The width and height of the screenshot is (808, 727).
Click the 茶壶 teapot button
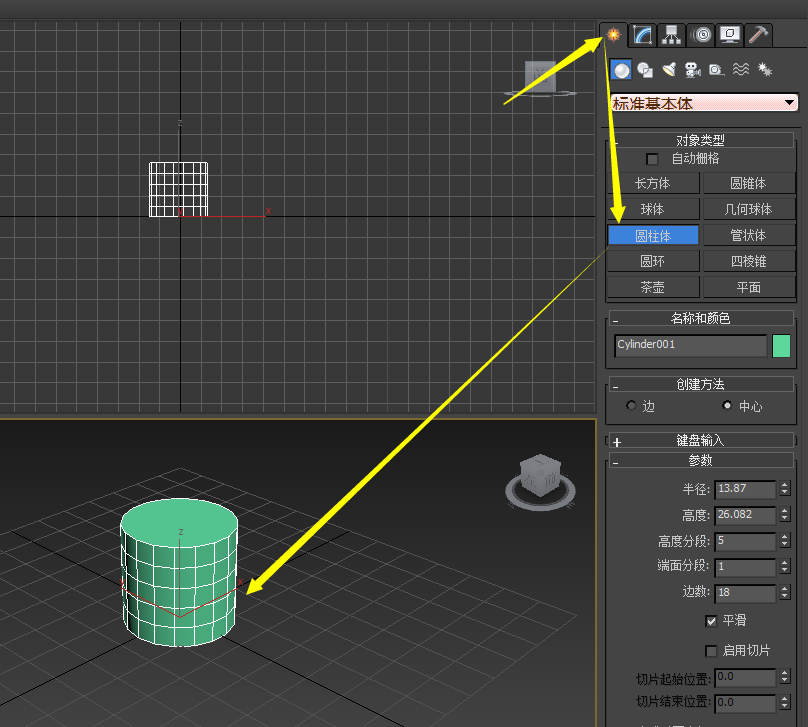point(652,287)
